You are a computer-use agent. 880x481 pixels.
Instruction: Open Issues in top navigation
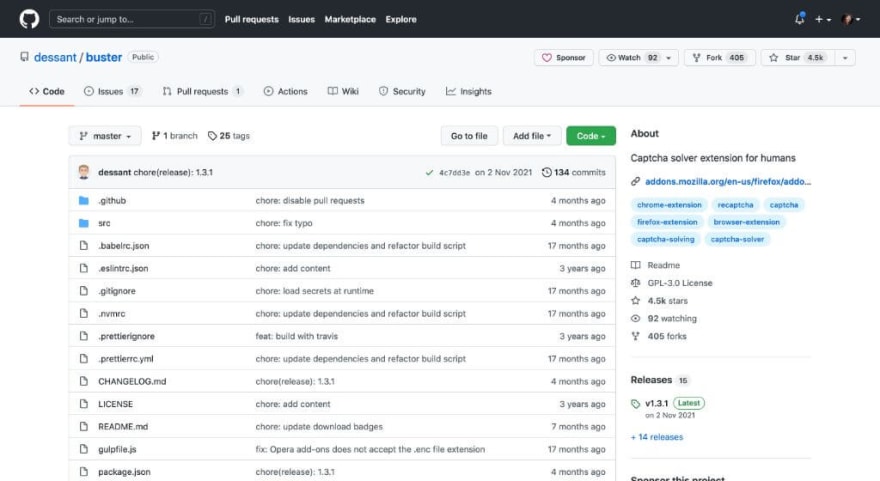pyautogui.click(x=301, y=19)
